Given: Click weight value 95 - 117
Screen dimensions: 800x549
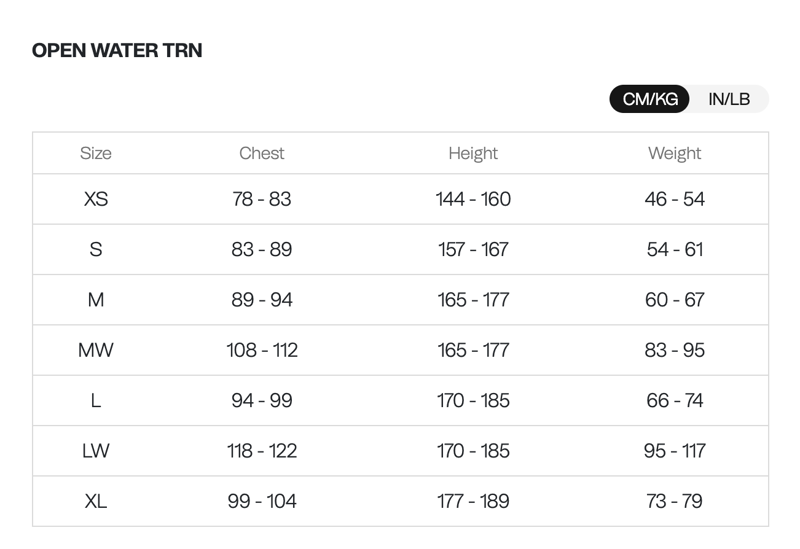Looking at the screenshot, I should point(675,451).
